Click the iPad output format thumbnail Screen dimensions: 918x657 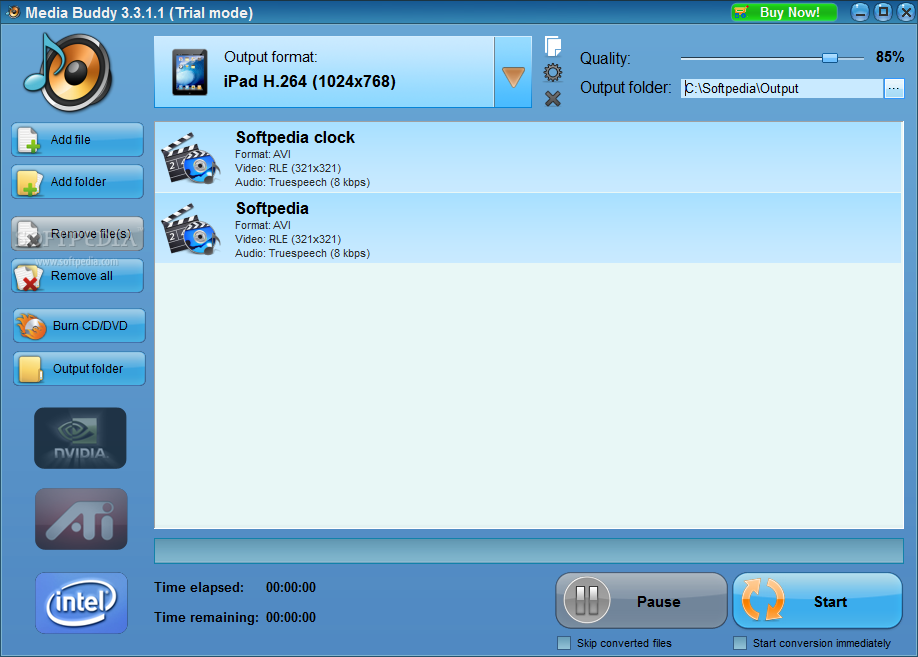[x=190, y=72]
